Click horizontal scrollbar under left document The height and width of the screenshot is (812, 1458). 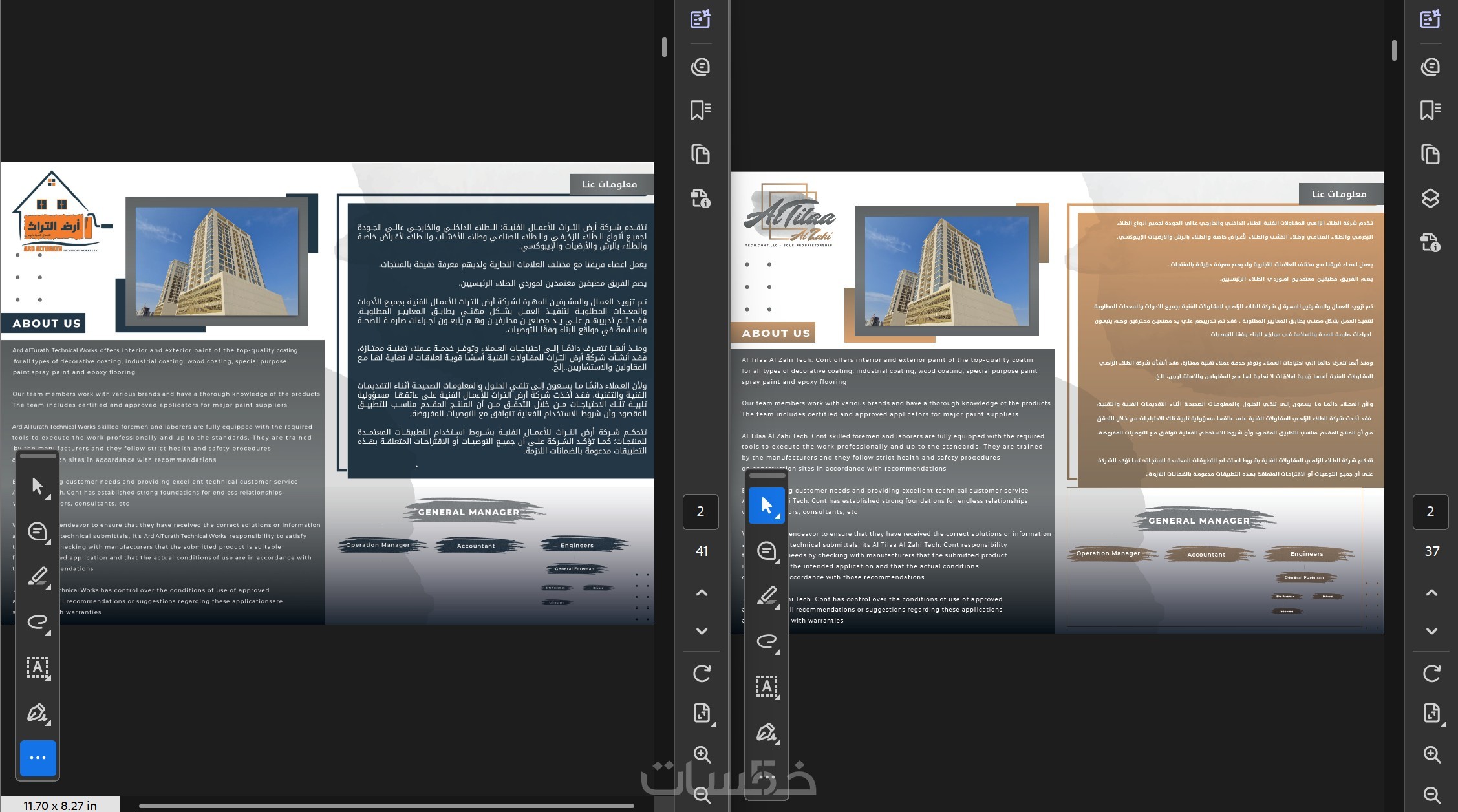[386, 806]
